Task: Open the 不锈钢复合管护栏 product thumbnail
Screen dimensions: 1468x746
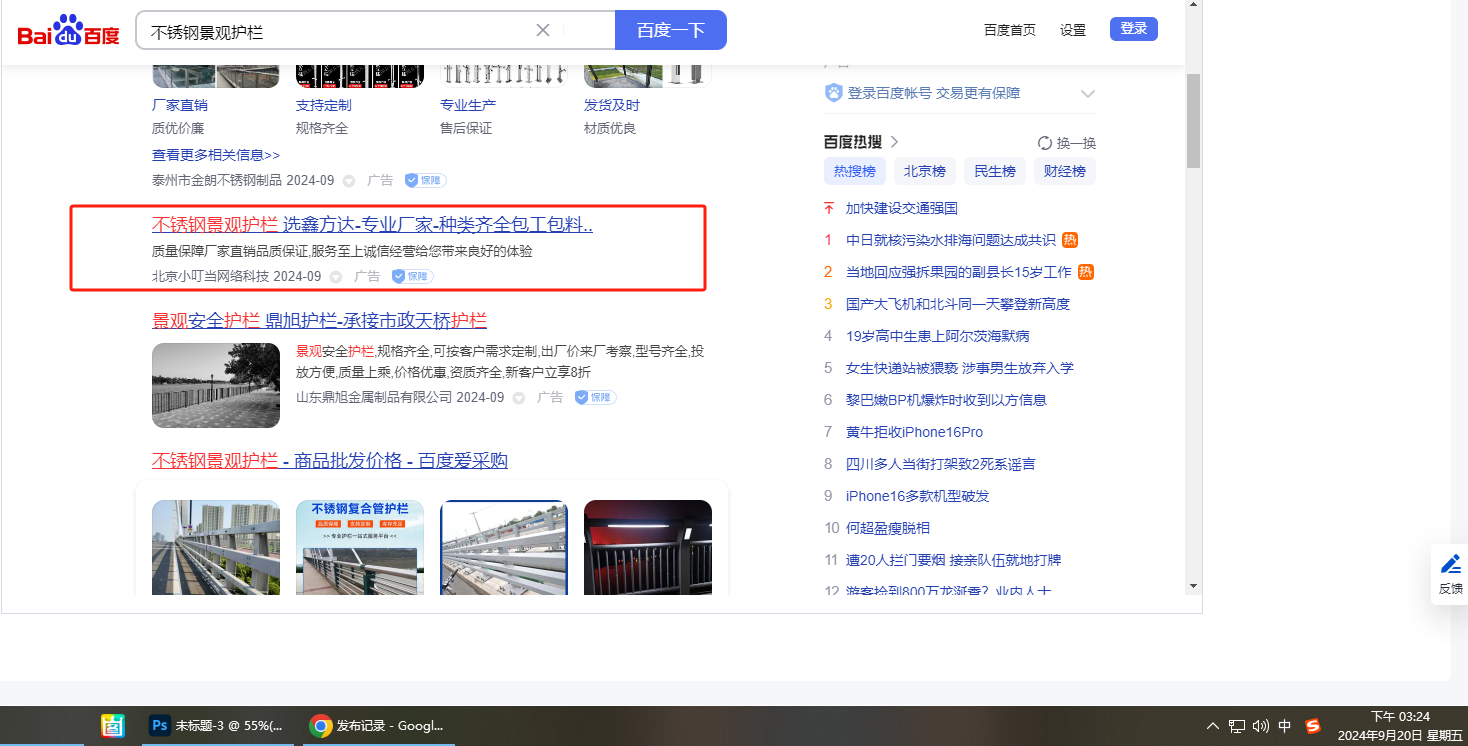Action: coord(360,548)
